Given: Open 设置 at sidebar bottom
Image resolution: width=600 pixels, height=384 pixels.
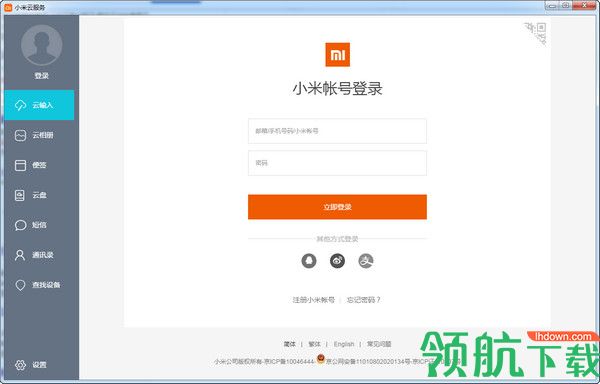Looking at the screenshot, I should click(x=31, y=365).
